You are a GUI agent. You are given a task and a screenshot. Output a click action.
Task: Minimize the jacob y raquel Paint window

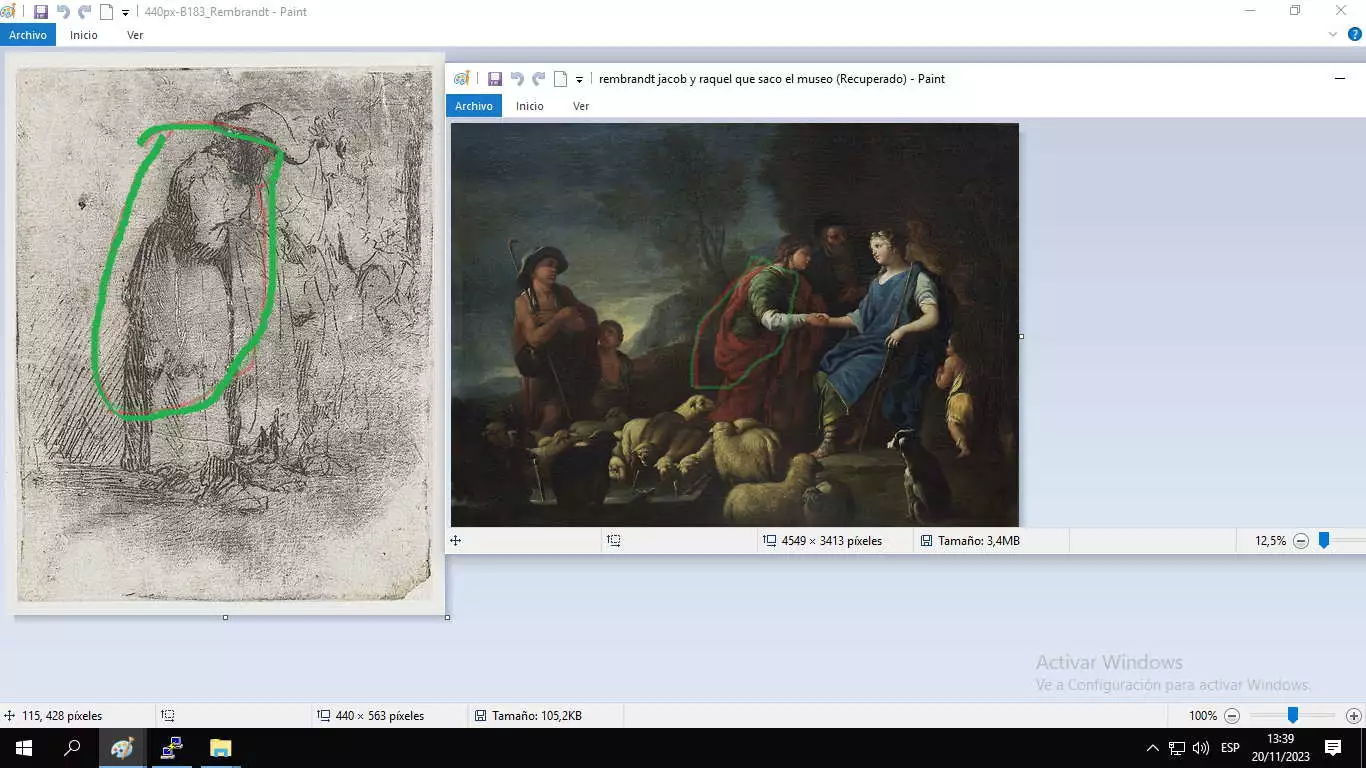pos(1340,79)
